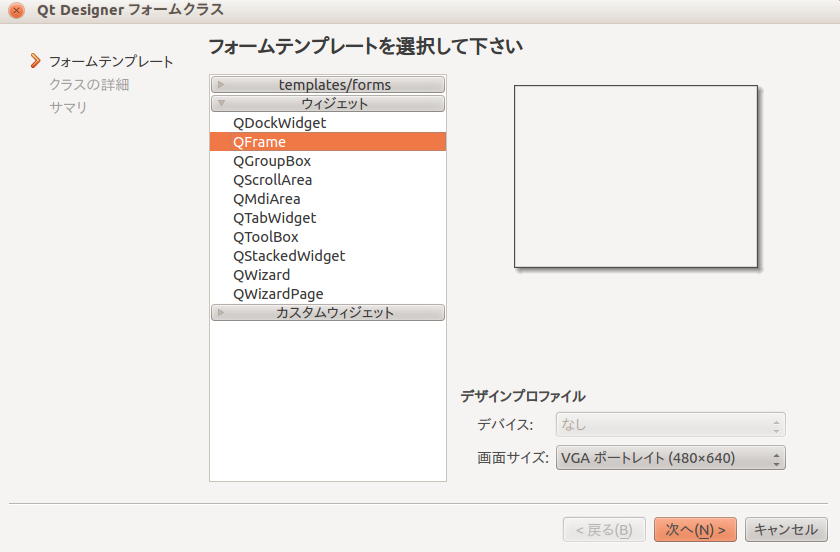This screenshot has width=840, height=552.
Task: Choose QGroupBox from template list
Action: point(328,161)
